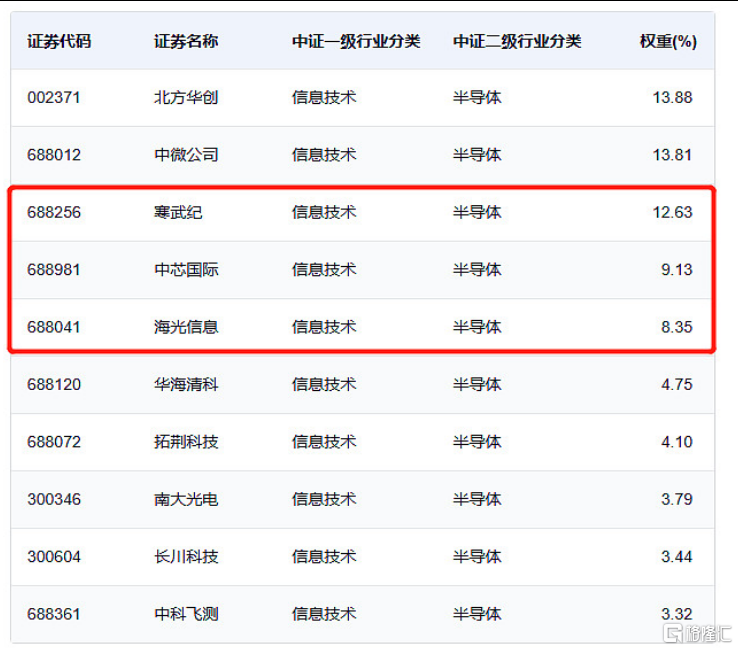Select stock name 海光信息
The image size is (738, 650).
186,327
